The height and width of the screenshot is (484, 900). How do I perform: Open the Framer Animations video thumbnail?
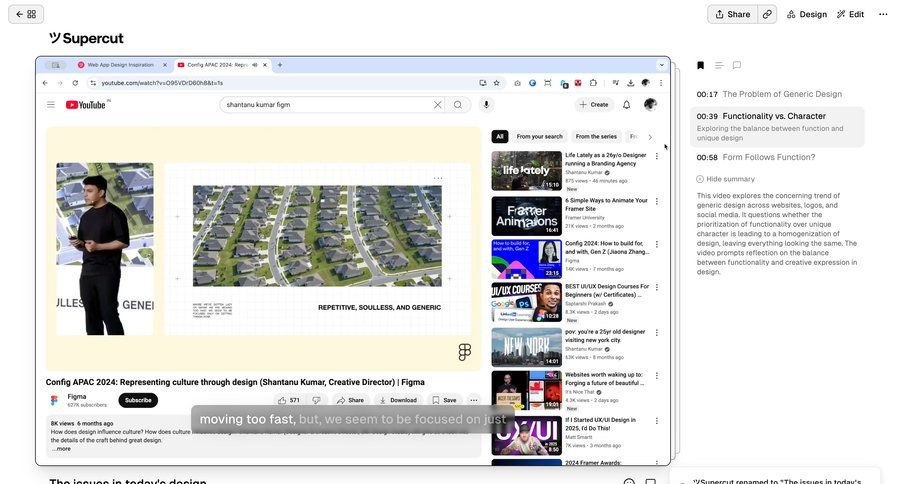[526, 216]
